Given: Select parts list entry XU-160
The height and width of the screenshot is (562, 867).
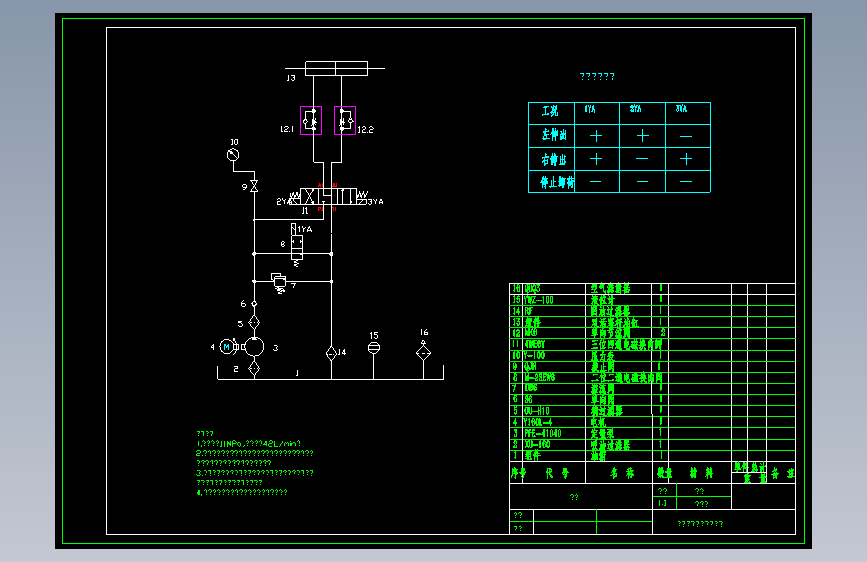Looking at the screenshot, I should [537, 444].
